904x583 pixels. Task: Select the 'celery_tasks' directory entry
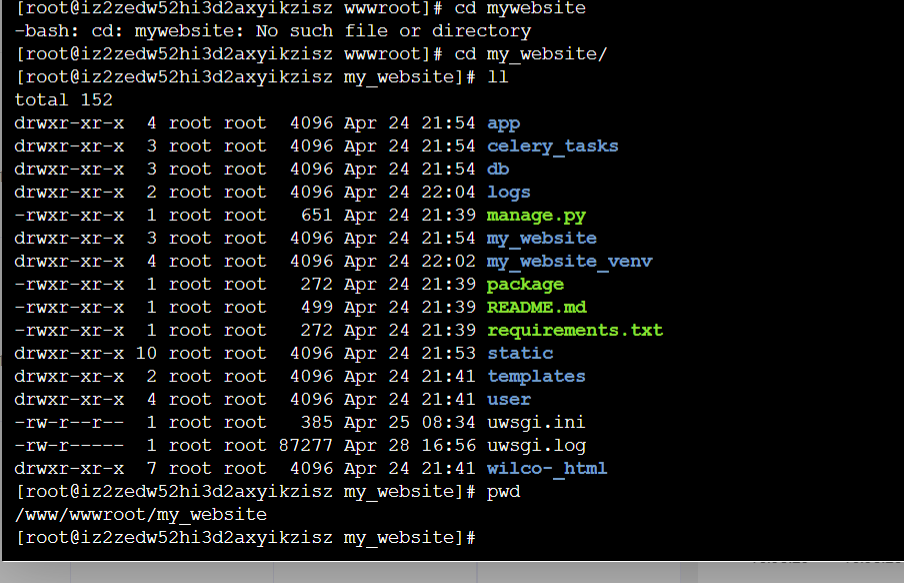click(x=552, y=146)
